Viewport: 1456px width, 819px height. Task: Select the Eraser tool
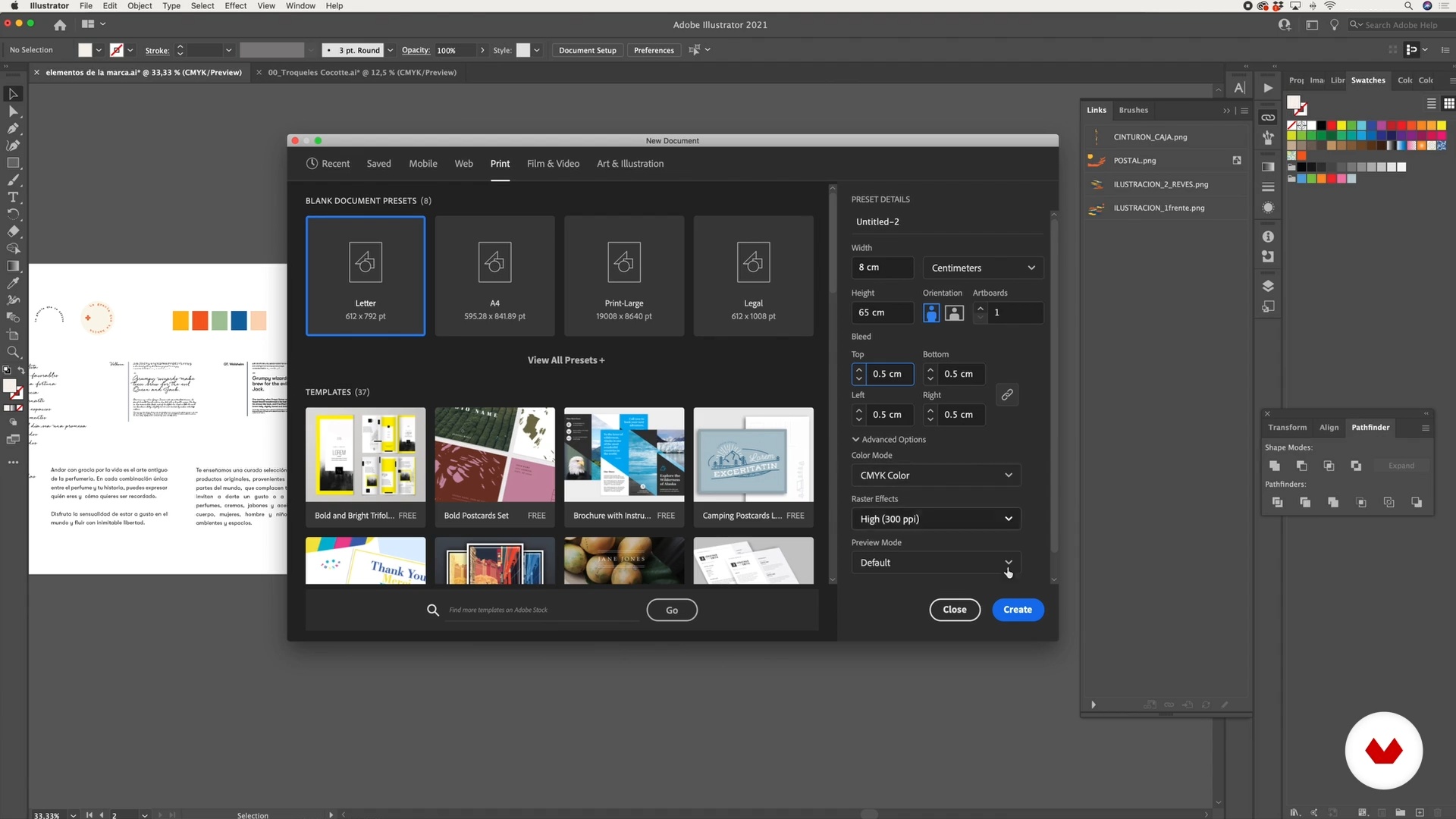coord(13,231)
